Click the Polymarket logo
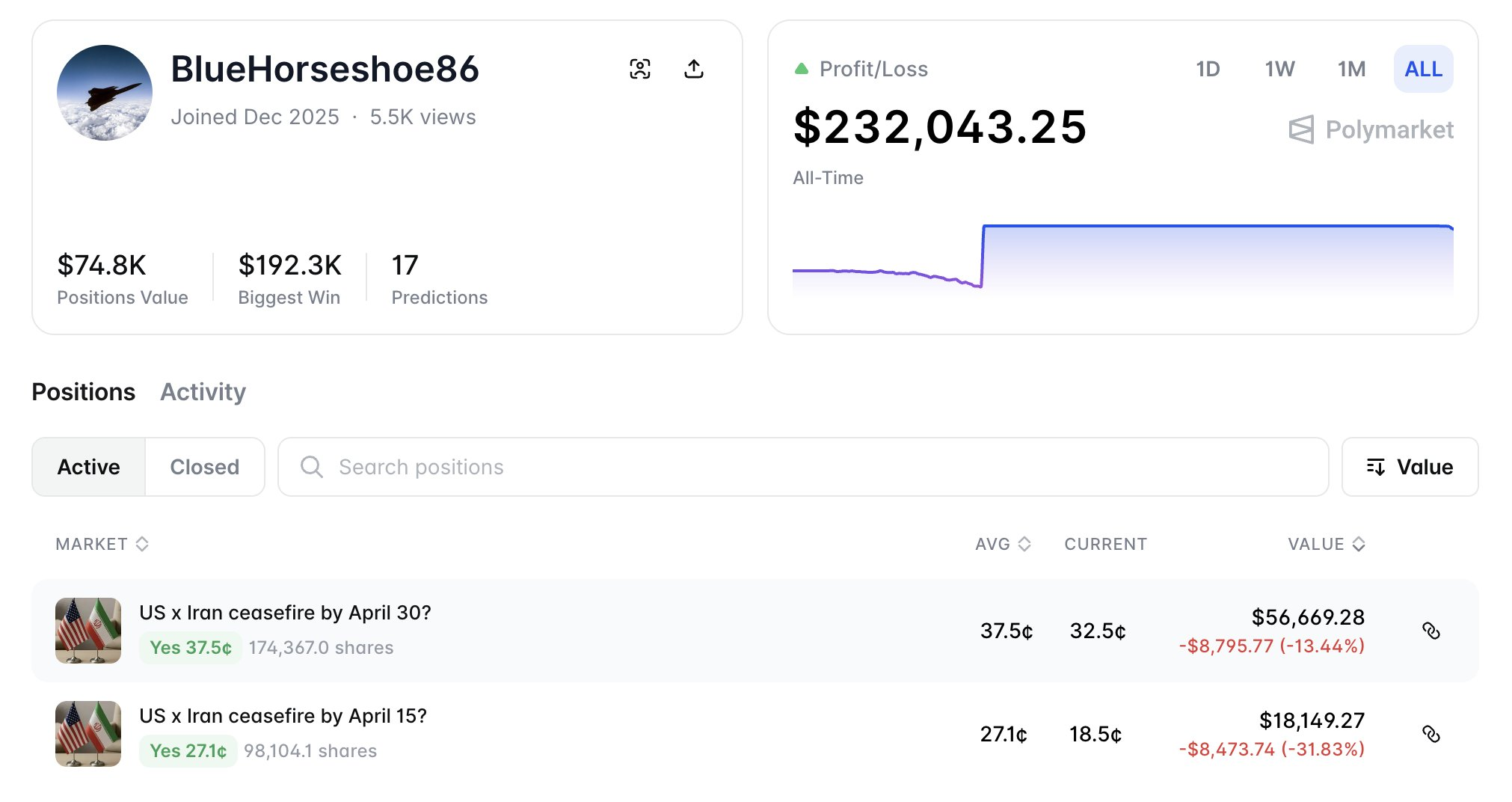The width and height of the screenshot is (1512, 802). (x=1371, y=130)
